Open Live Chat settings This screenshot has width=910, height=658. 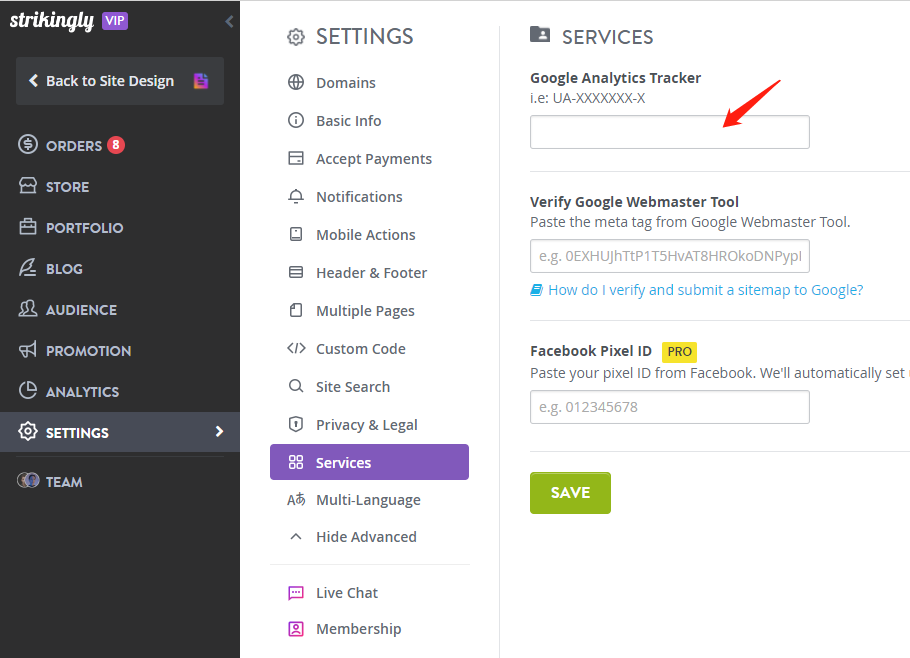tap(346, 593)
